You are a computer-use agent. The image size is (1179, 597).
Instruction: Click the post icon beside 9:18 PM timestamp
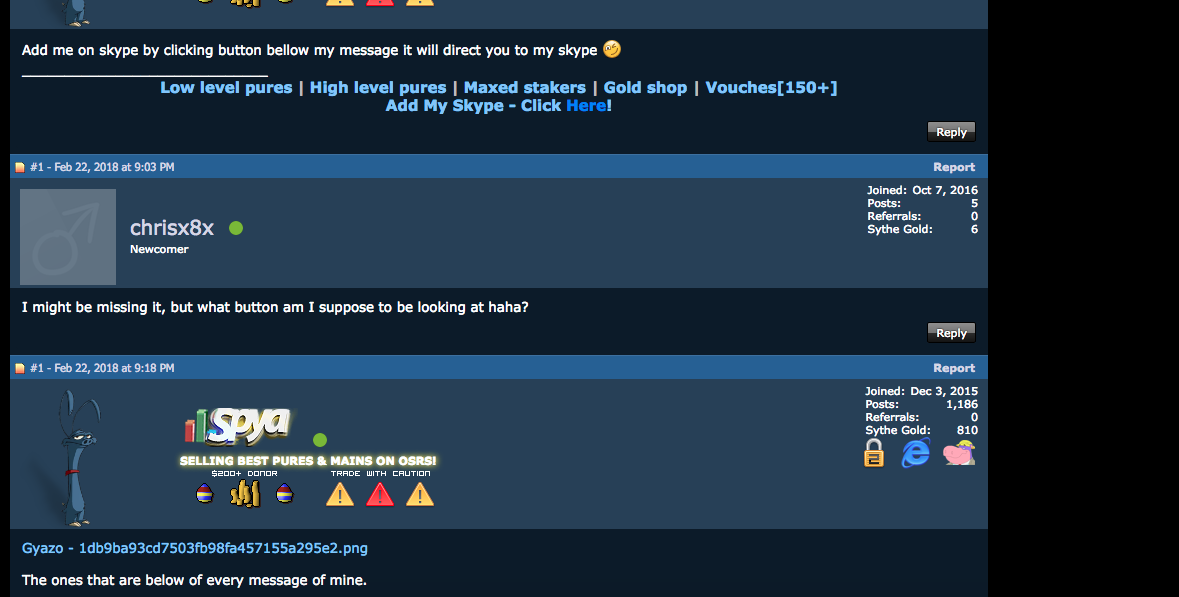tap(20, 368)
